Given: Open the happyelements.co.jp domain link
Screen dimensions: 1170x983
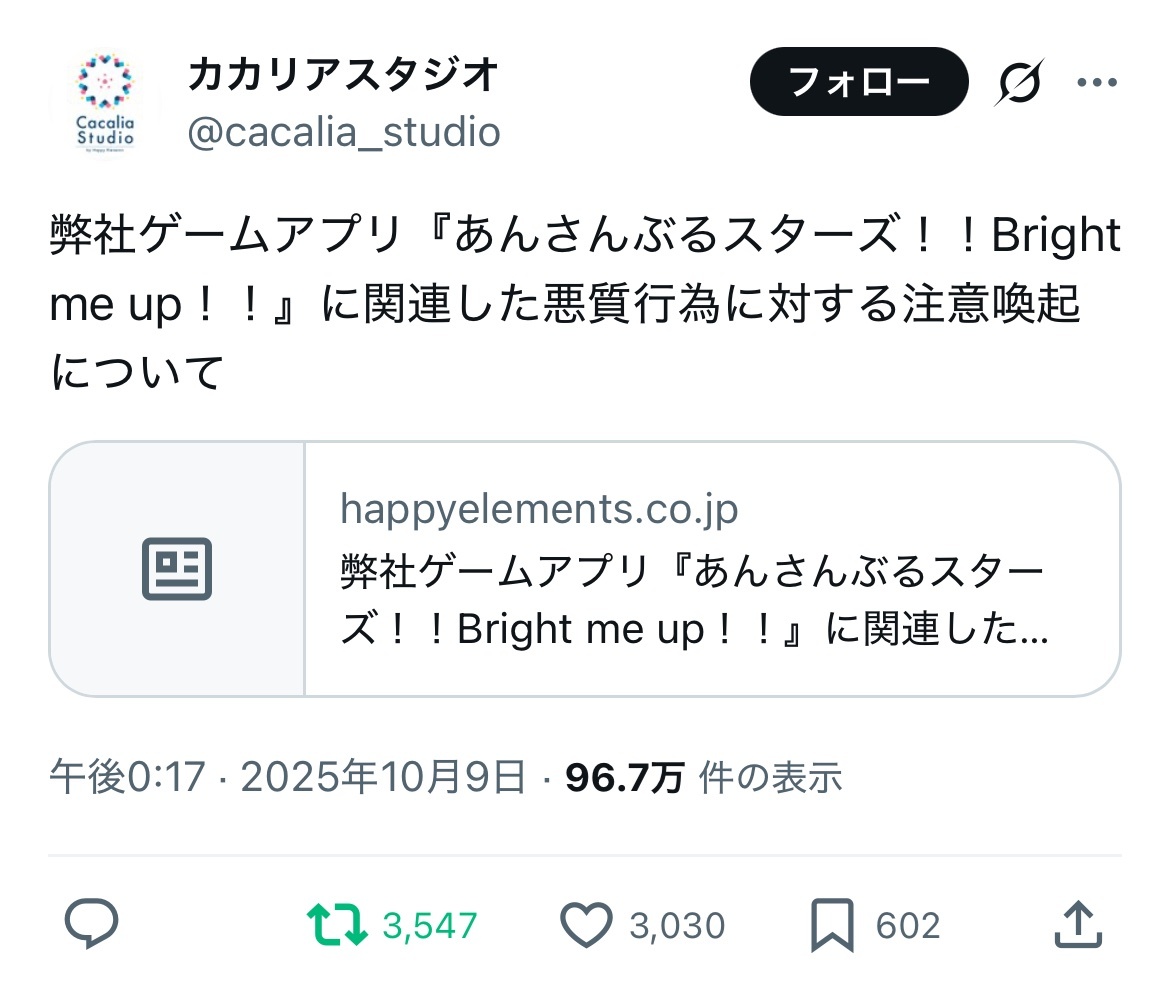Looking at the screenshot, I should tap(539, 509).
